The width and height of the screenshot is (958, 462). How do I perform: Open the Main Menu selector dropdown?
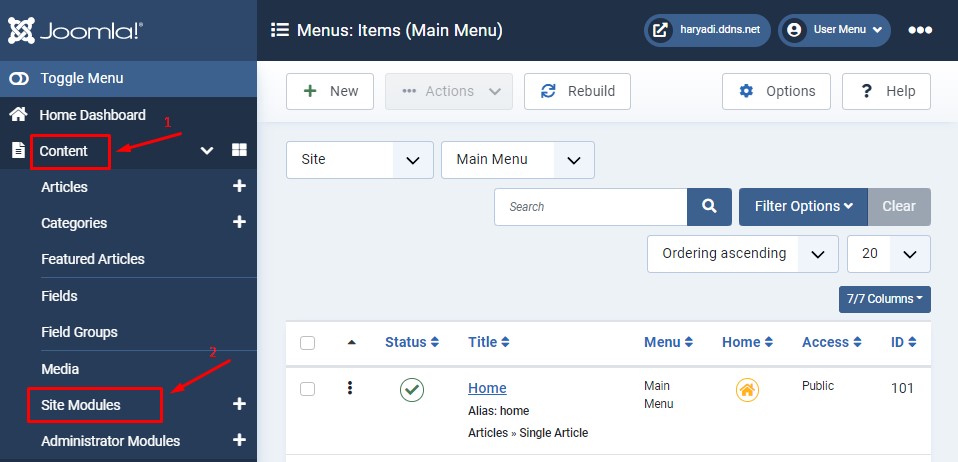[x=517, y=159]
